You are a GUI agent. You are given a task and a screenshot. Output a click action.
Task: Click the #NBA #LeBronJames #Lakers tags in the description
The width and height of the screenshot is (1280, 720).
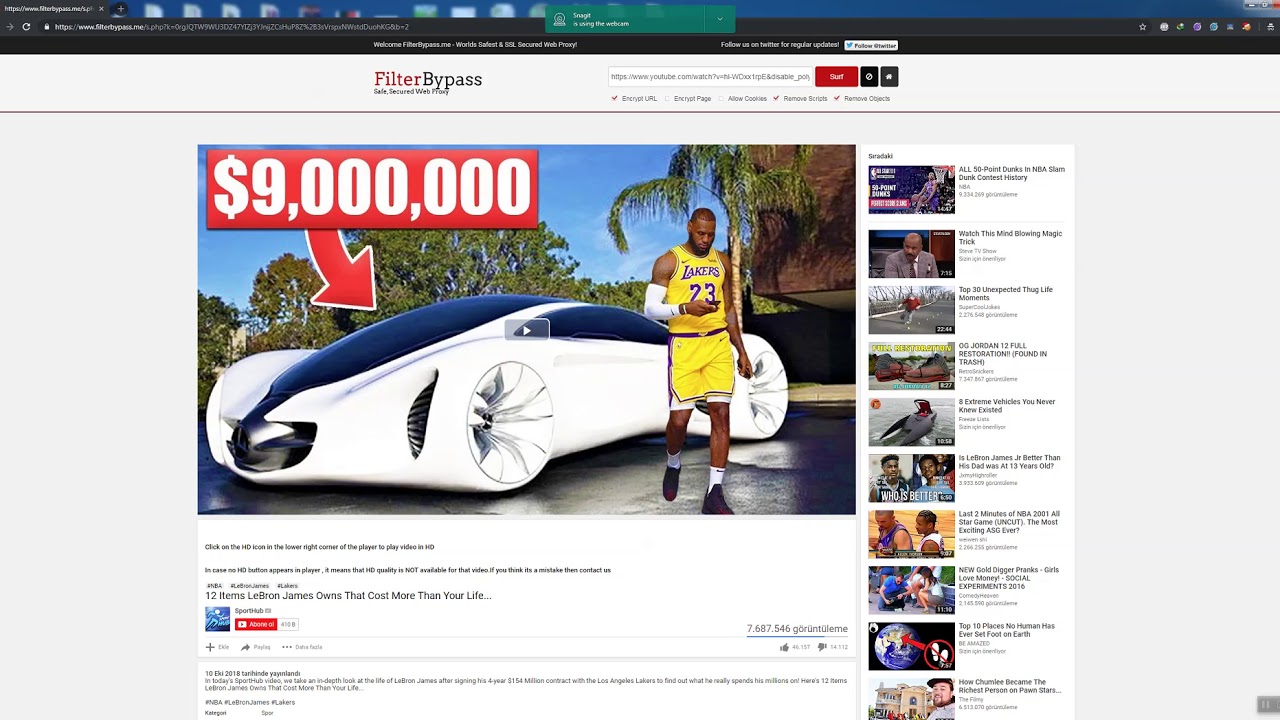(250, 702)
